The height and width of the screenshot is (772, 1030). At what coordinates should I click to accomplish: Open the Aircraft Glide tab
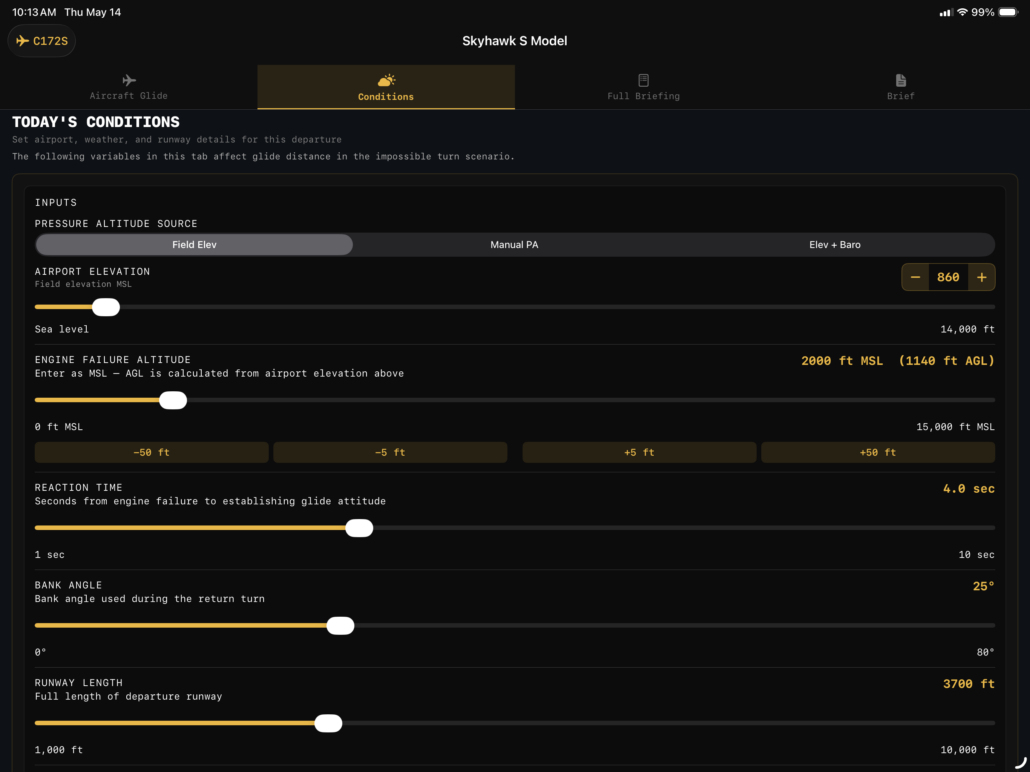click(x=129, y=87)
